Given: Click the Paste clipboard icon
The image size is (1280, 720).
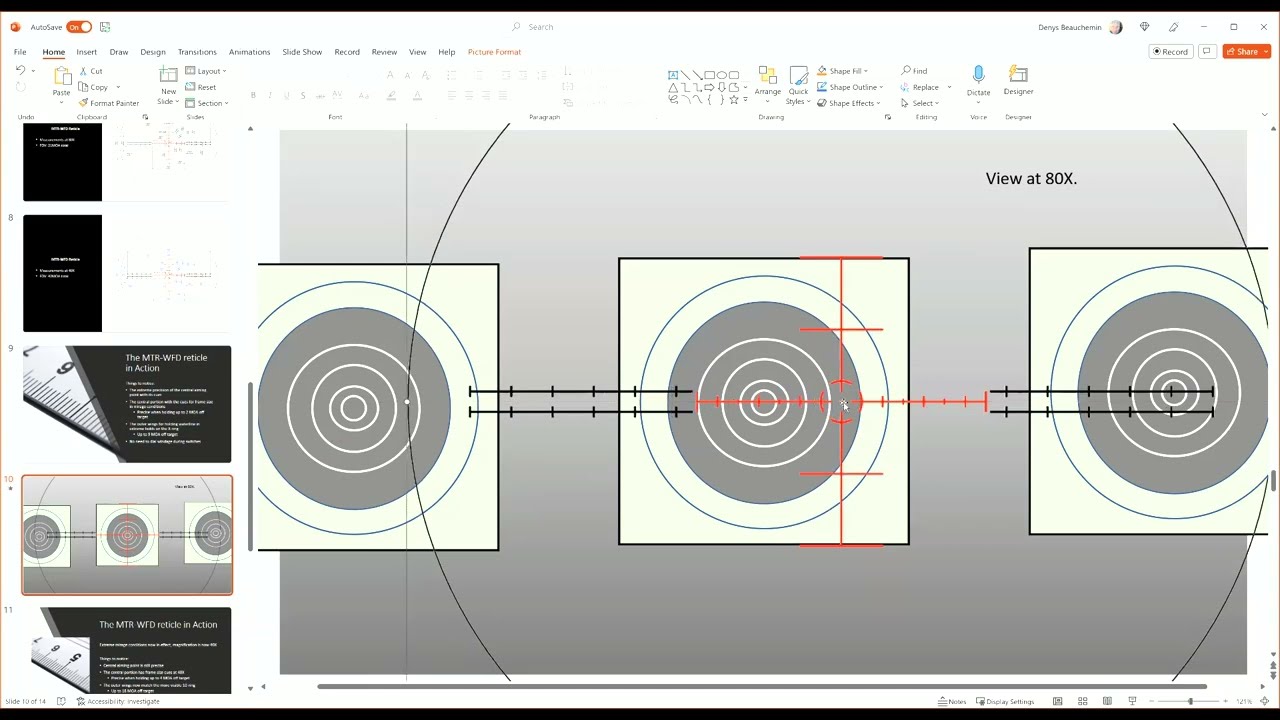Looking at the screenshot, I should pyautogui.click(x=62, y=76).
